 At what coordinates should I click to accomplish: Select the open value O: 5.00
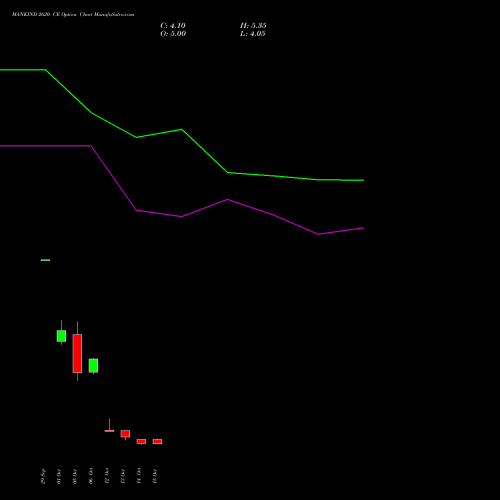click(x=173, y=34)
